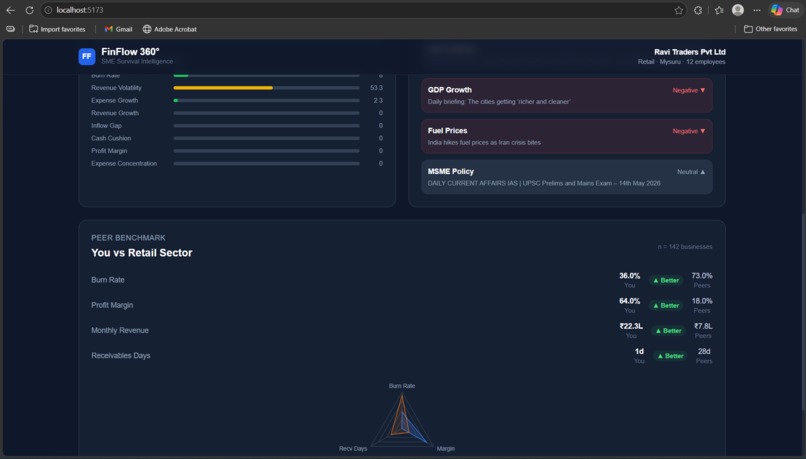806x459 pixels.
Task: Click Better badge in Burn Rate row
Action: coord(666,280)
